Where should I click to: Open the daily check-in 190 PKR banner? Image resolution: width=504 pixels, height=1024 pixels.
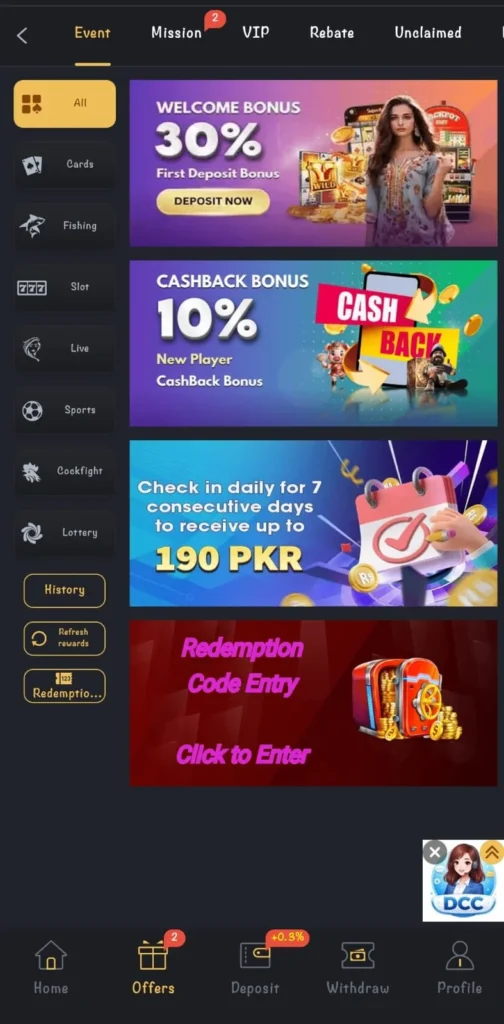pyautogui.click(x=313, y=523)
